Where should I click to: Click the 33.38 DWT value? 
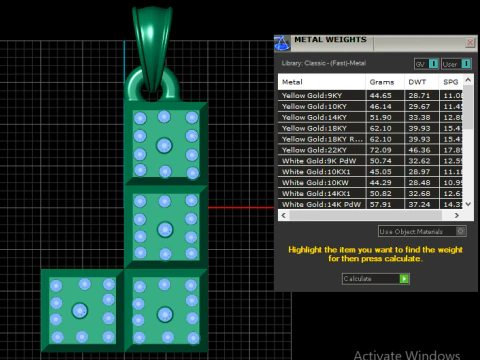click(419, 117)
